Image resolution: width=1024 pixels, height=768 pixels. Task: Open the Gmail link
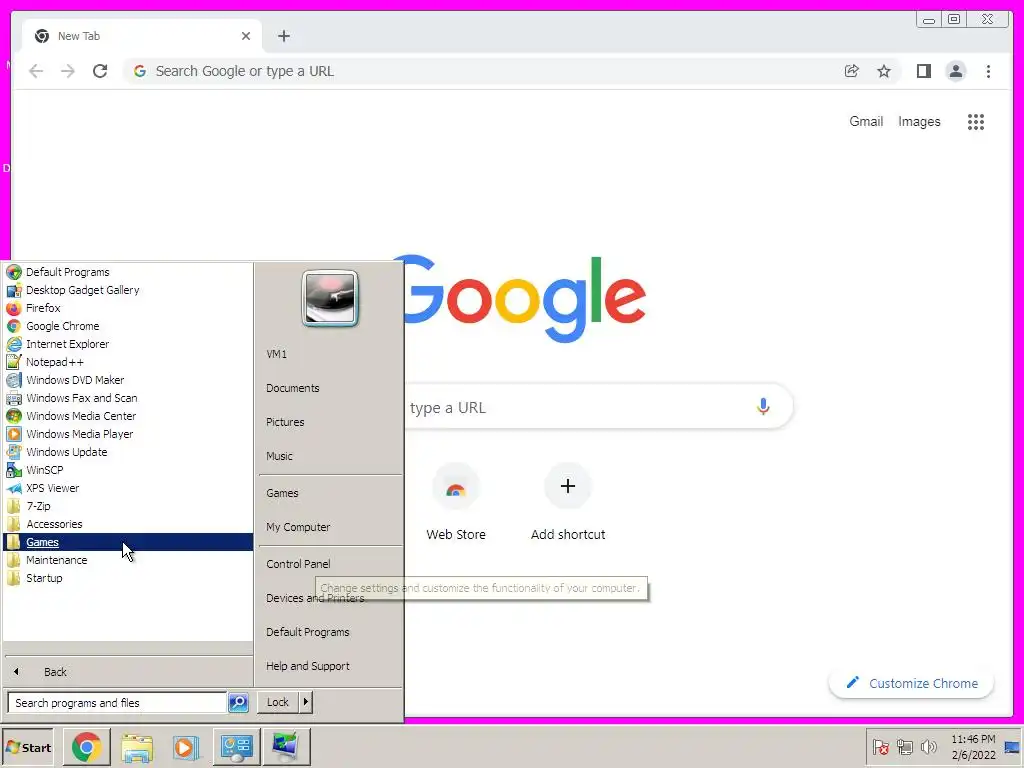point(866,121)
